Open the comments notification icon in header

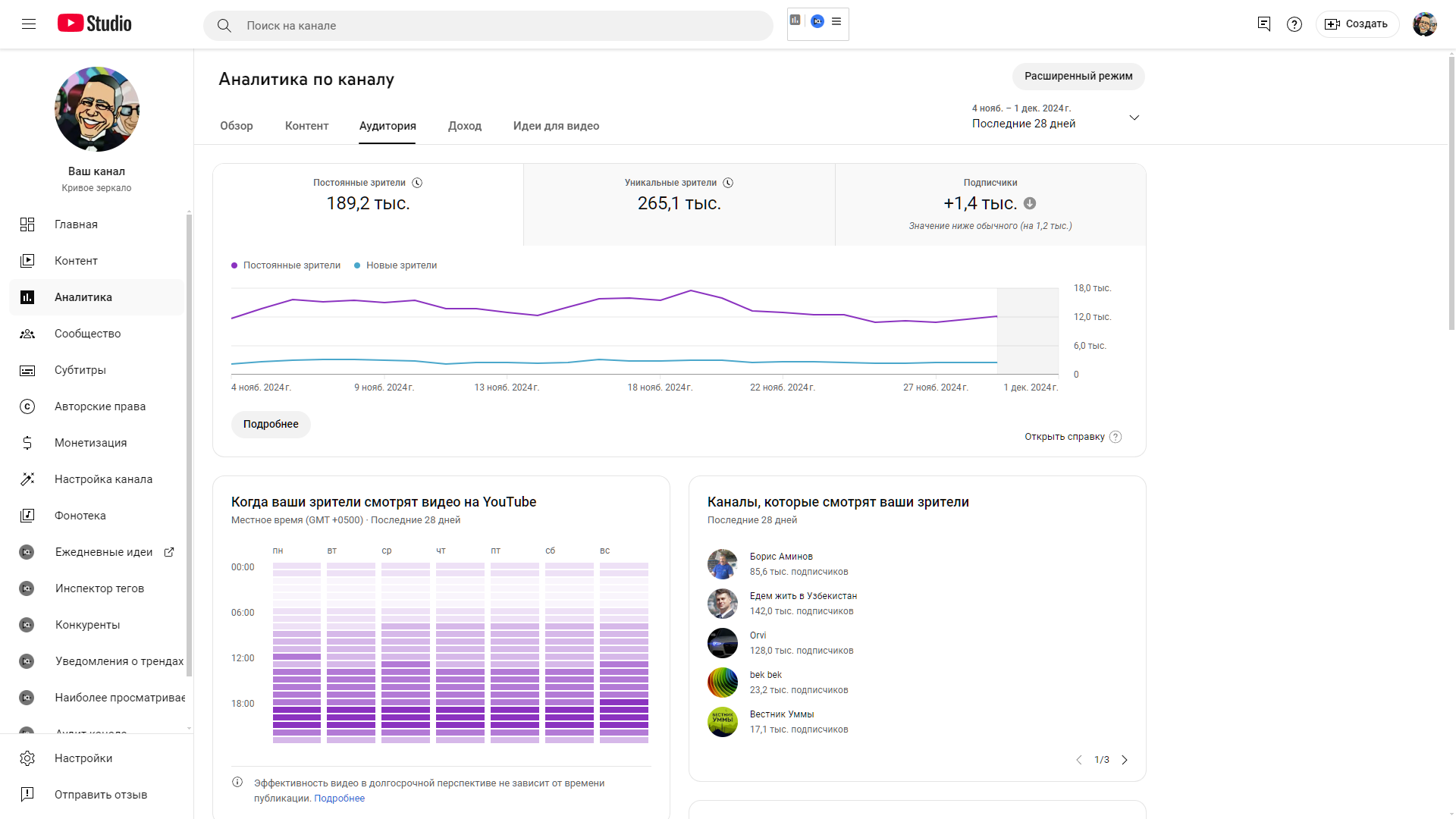click(1264, 24)
